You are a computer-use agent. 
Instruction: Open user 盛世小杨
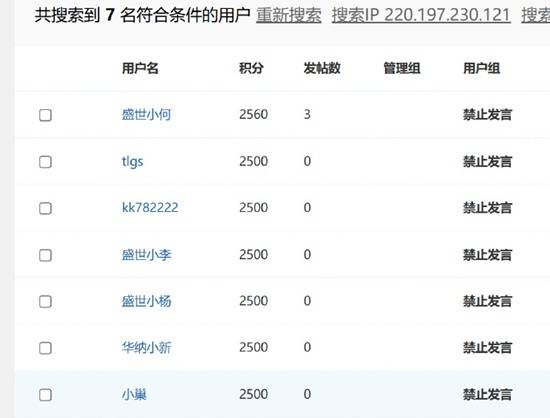(x=146, y=301)
